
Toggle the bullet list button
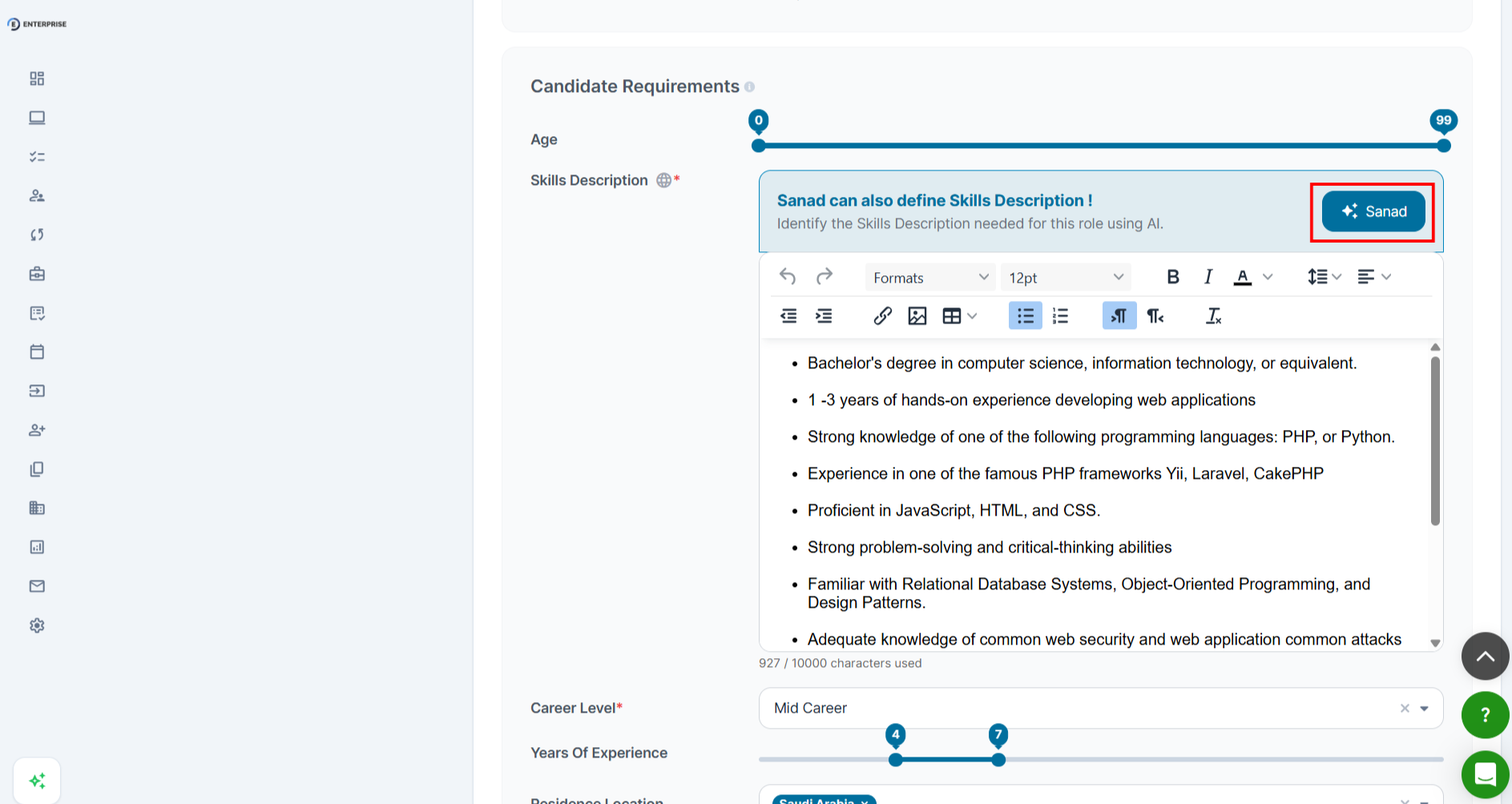(1025, 316)
